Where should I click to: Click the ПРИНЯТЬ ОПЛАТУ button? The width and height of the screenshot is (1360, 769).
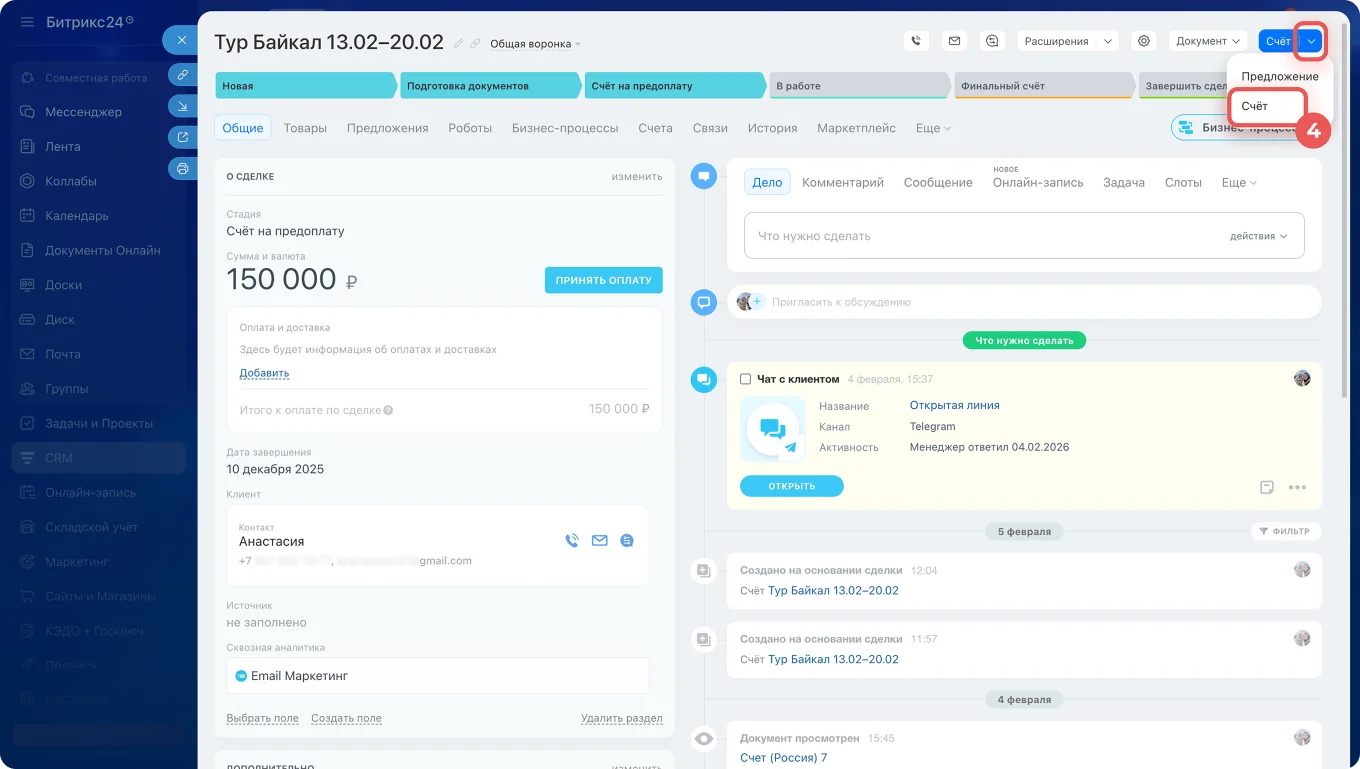603,280
